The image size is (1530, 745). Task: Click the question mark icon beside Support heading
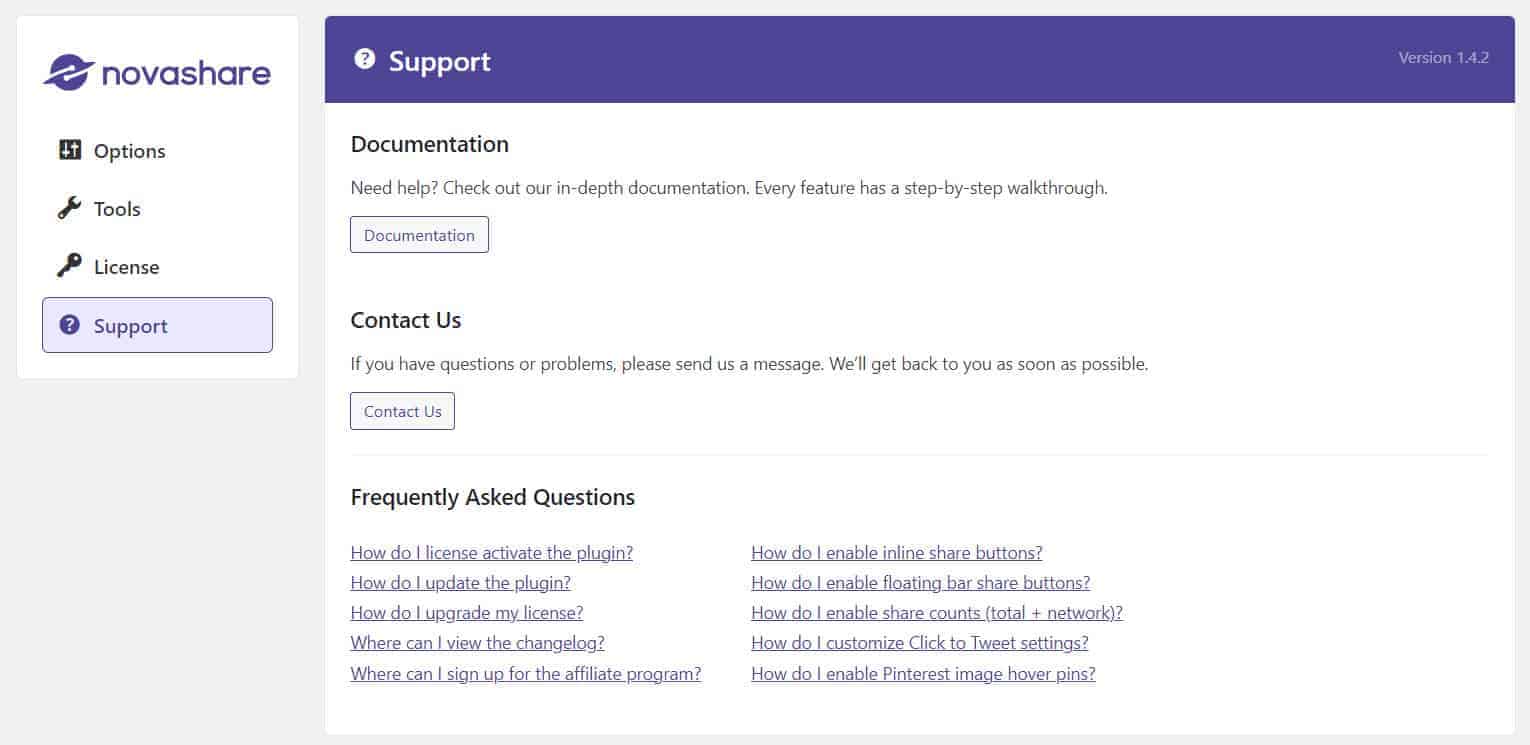(x=365, y=60)
